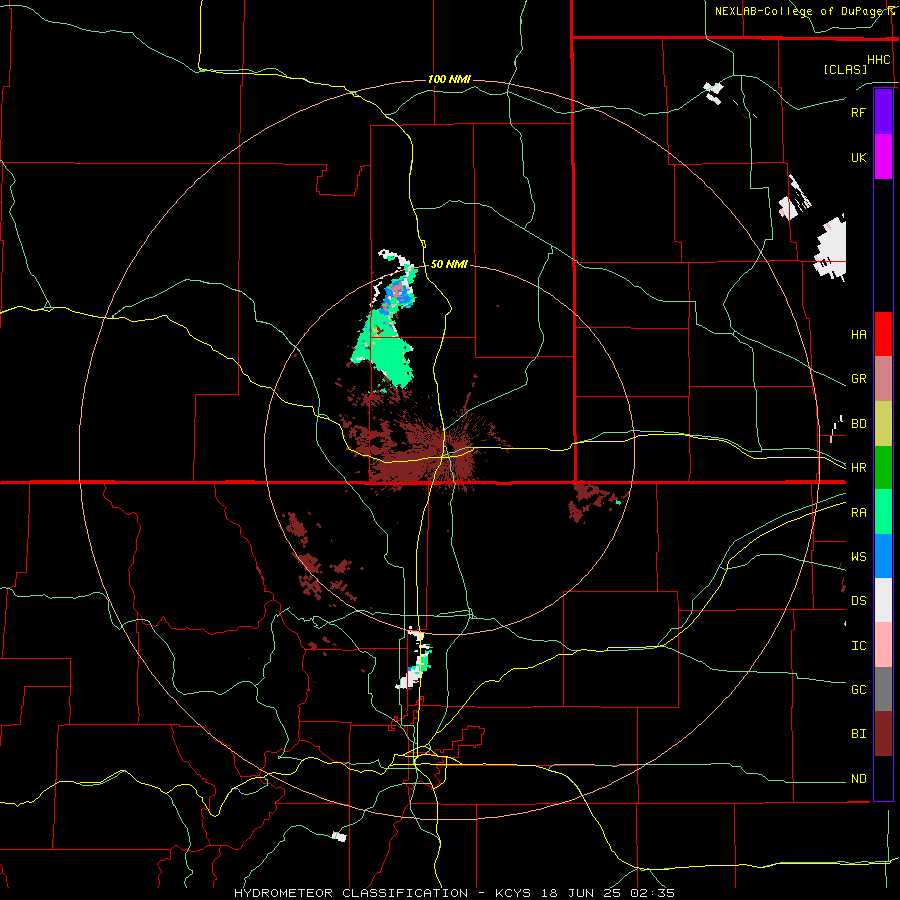Screen dimensions: 900x900
Task: Click the yellow BD legend swatch
Action: point(883,424)
